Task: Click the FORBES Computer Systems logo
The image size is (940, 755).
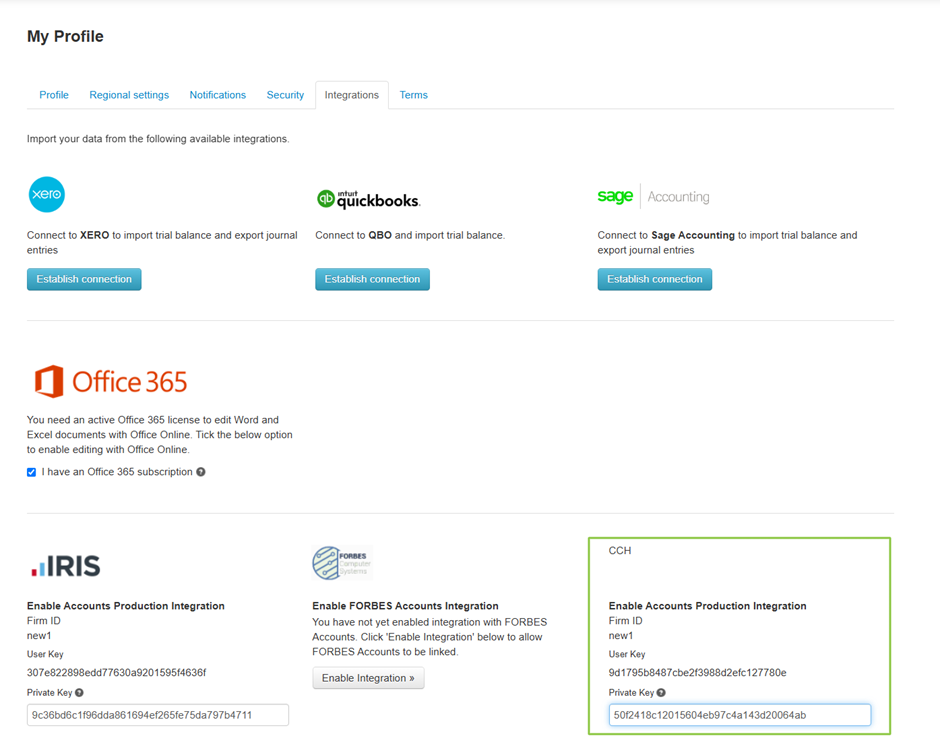Action: (342, 563)
